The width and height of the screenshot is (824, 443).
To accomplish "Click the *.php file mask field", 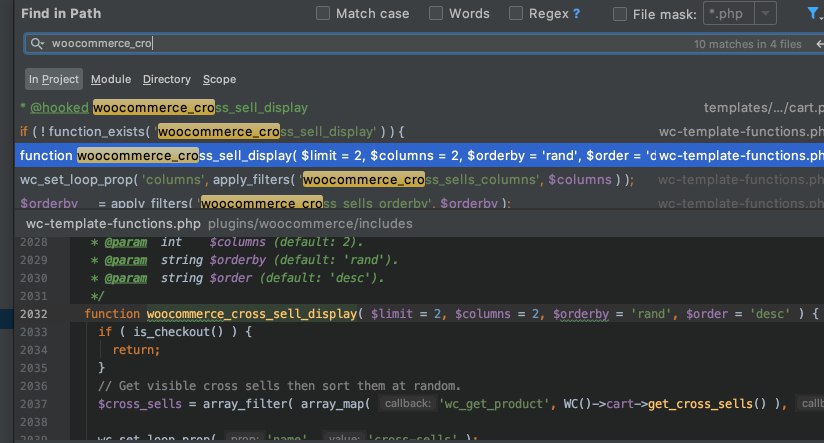I will click(x=729, y=13).
